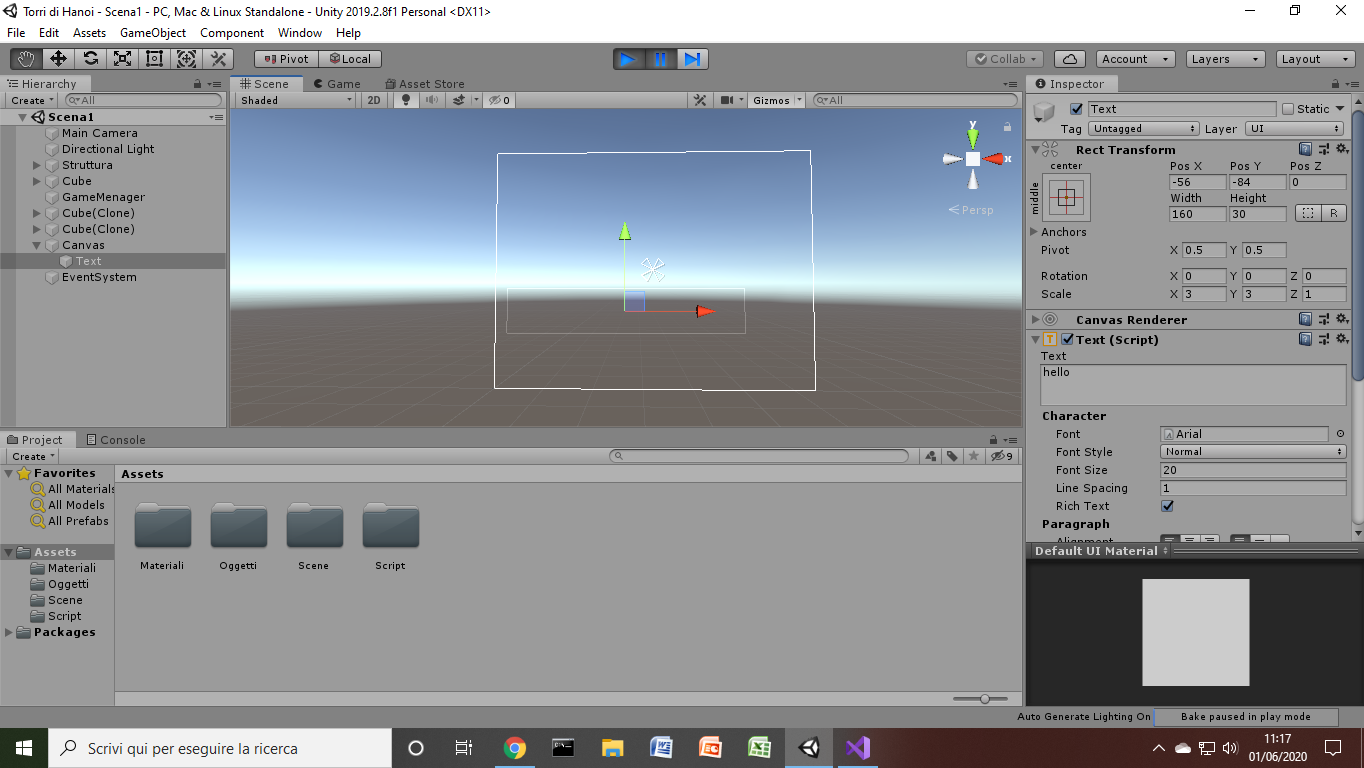The image size is (1364, 768).
Task: Toggle Rect Transform raw edit mode R
Action: (x=1334, y=213)
